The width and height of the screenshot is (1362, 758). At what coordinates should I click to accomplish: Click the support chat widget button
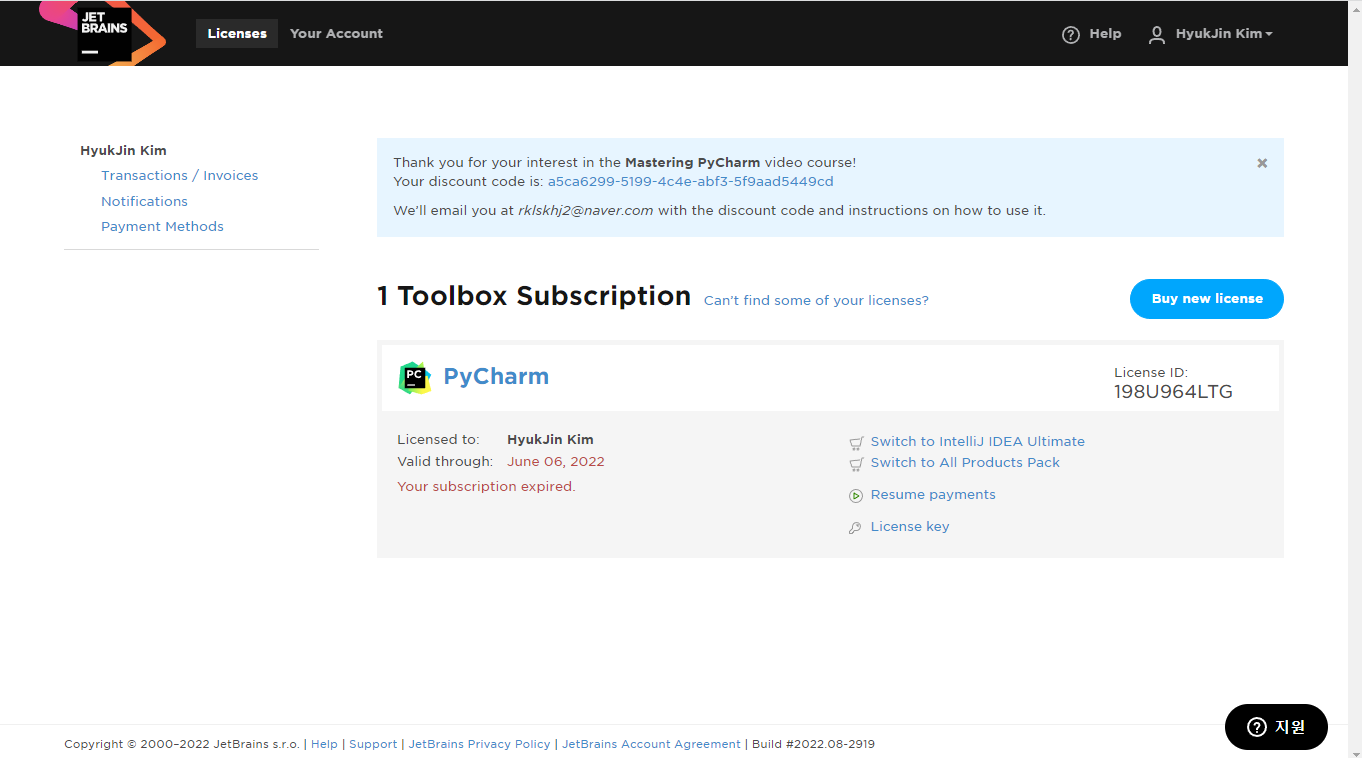point(1276,727)
